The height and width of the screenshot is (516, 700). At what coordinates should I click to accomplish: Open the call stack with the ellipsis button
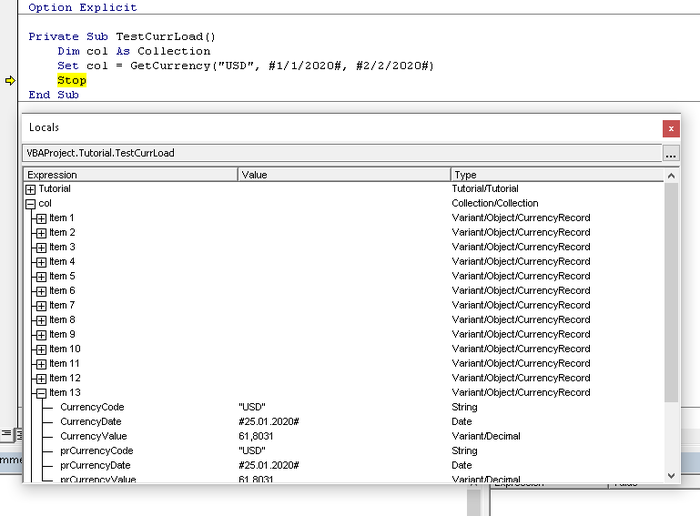pos(671,154)
